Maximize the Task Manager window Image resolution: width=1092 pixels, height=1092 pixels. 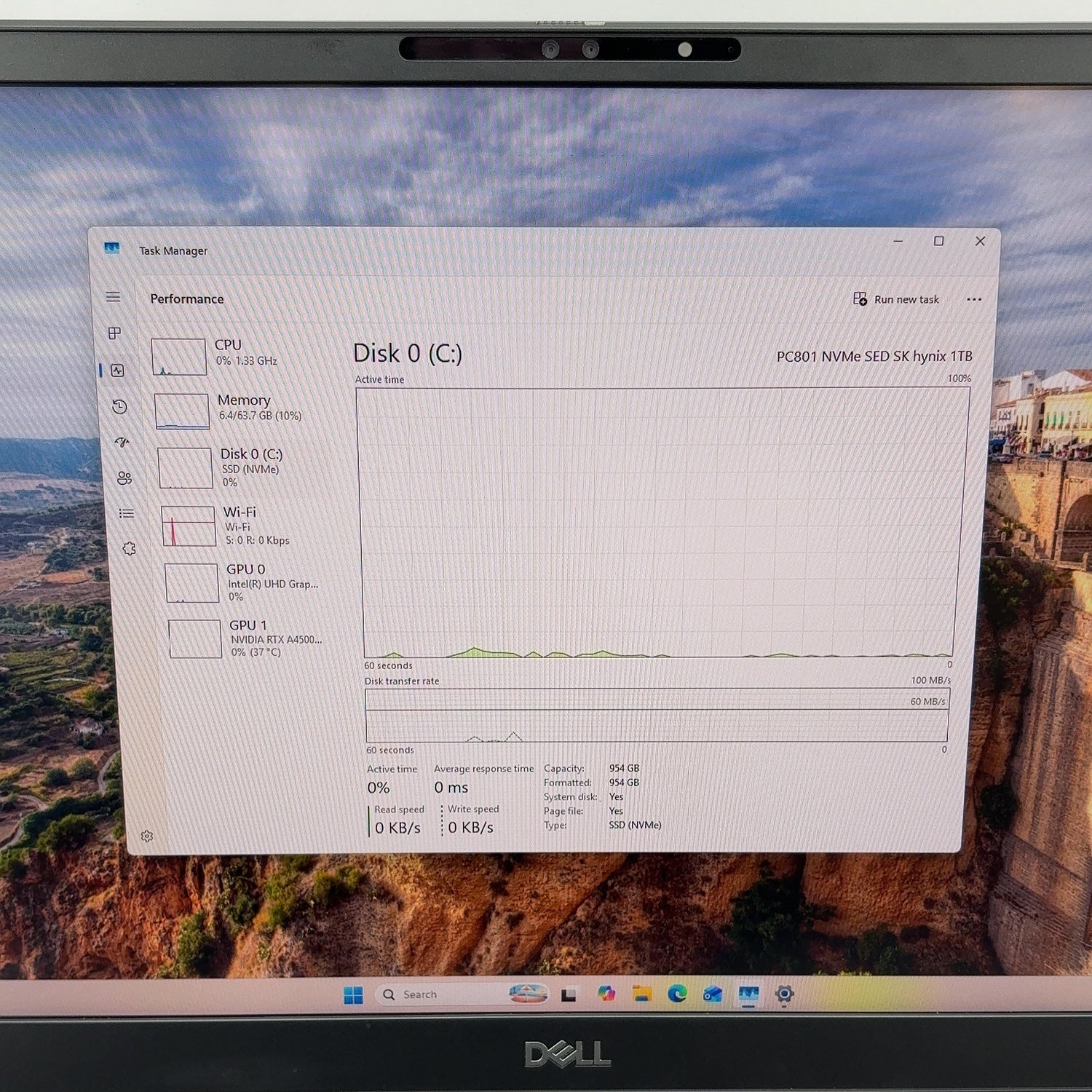point(939,241)
